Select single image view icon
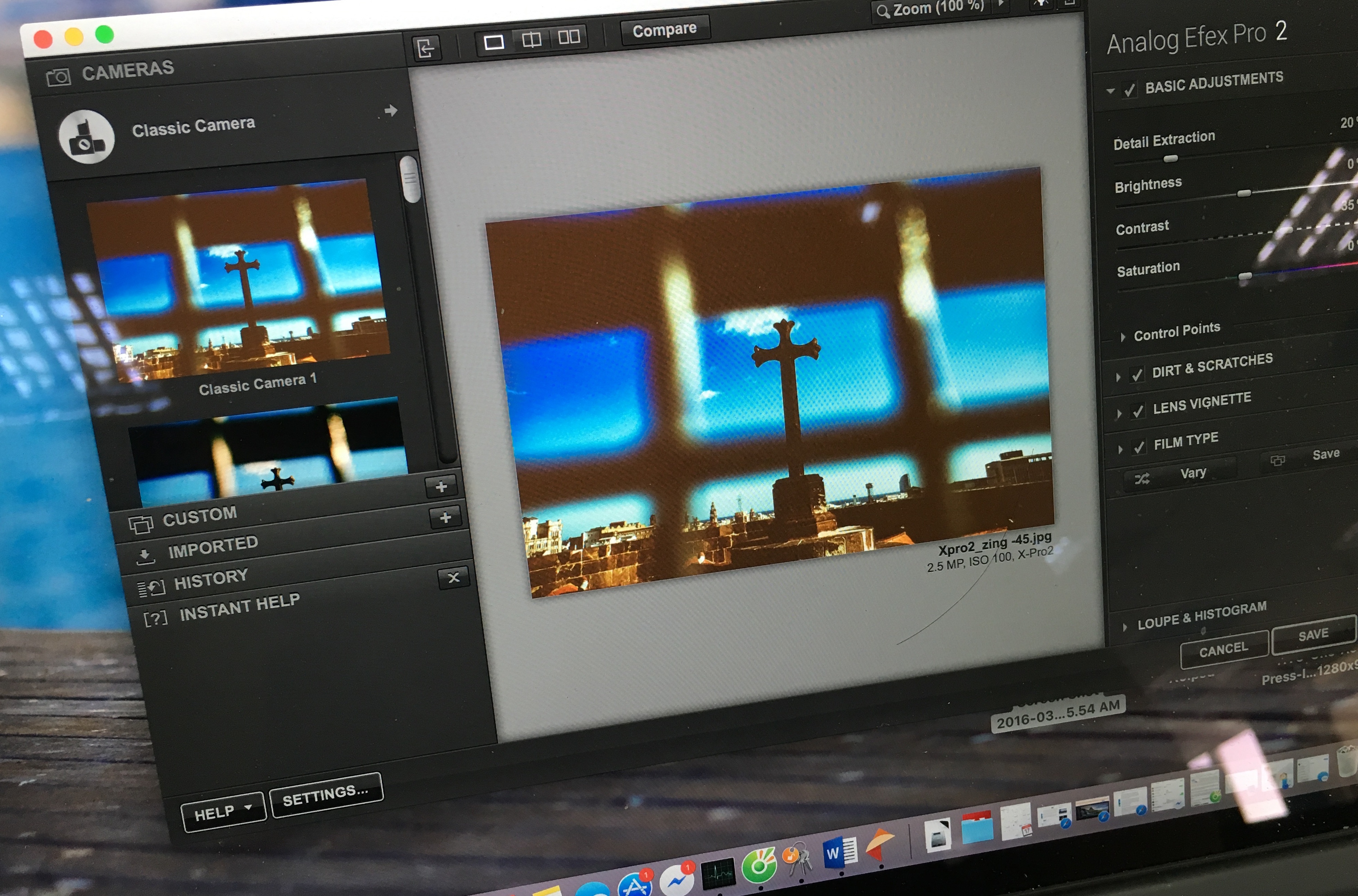This screenshot has height=896, width=1358. coord(494,42)
